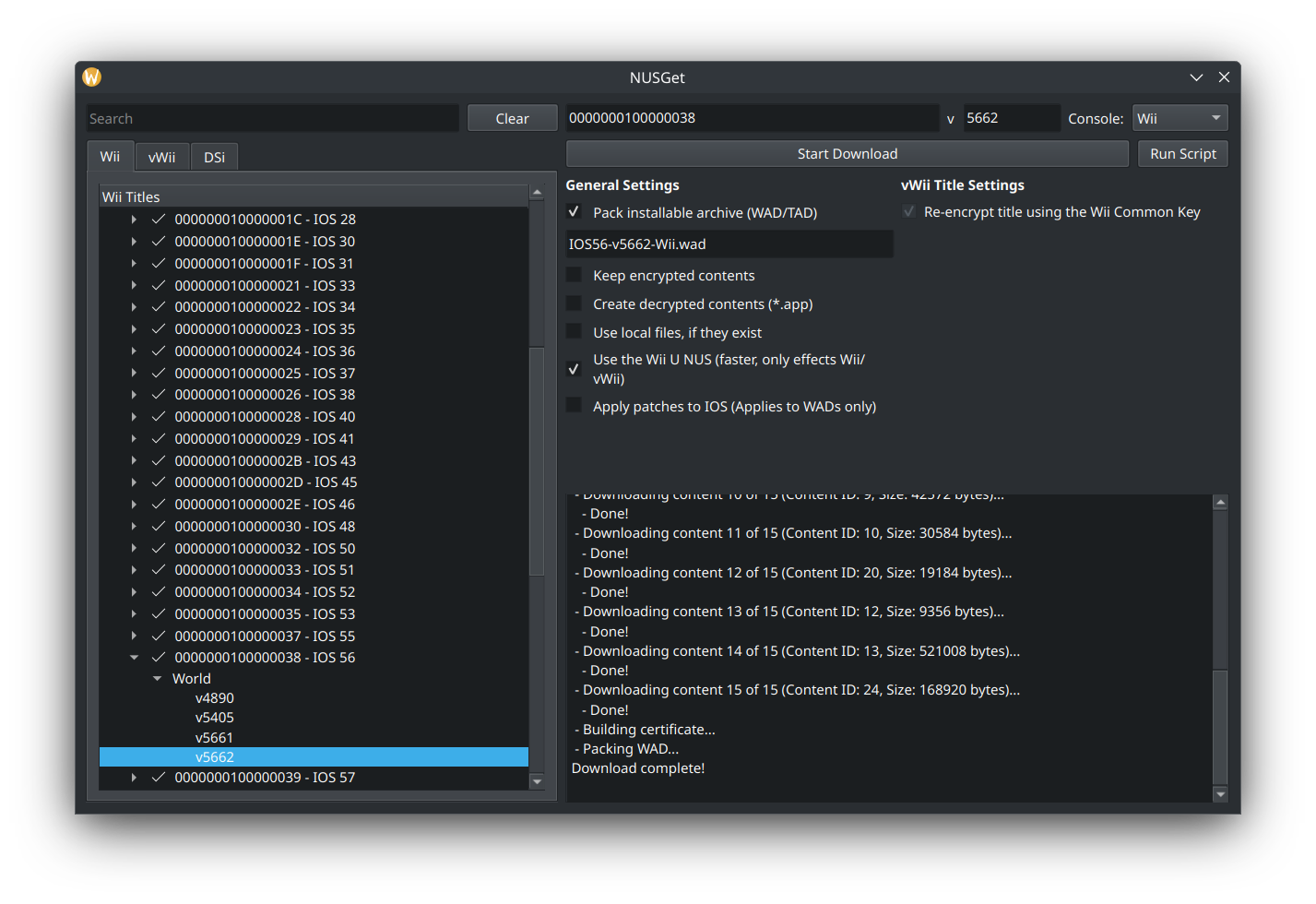Click the title list scroll-up arrow

(x=537, y=193)
